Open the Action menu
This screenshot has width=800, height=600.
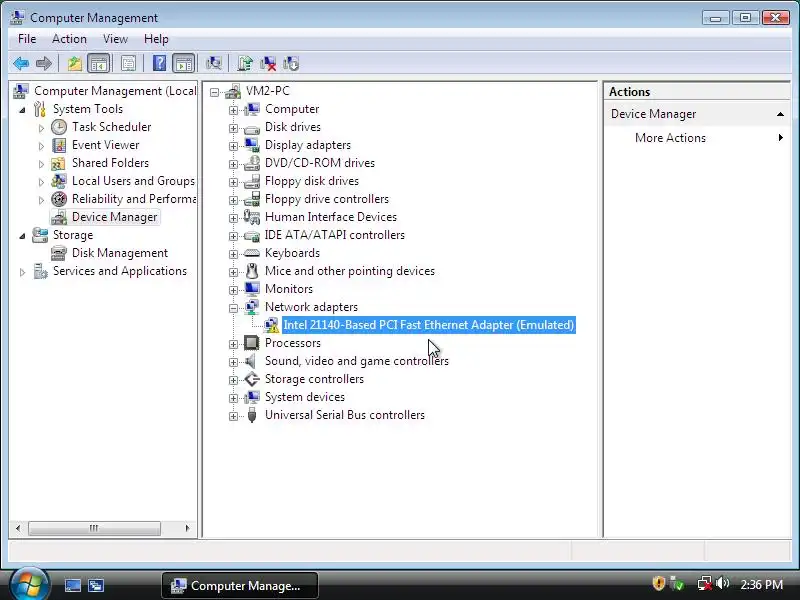(69, 39)
